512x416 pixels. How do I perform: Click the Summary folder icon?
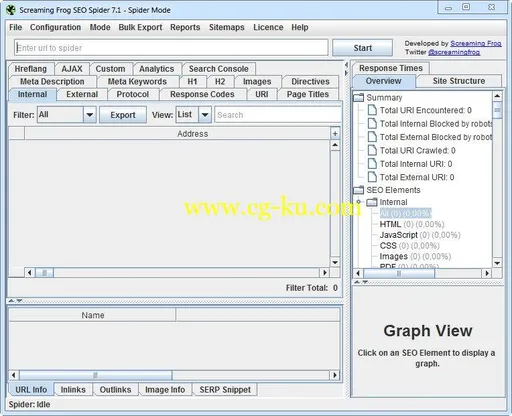pyautogui.click(x=359, y=98)
